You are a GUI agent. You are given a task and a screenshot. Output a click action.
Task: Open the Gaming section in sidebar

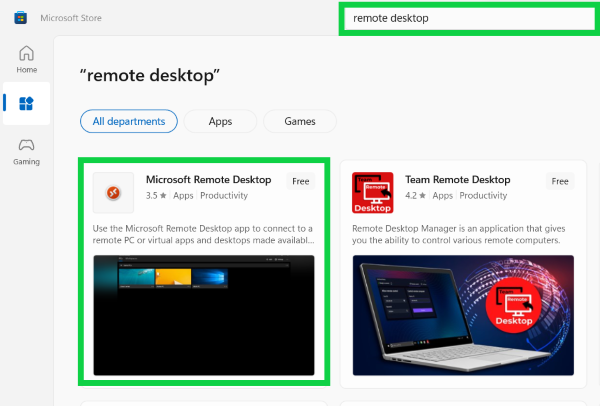27,151
